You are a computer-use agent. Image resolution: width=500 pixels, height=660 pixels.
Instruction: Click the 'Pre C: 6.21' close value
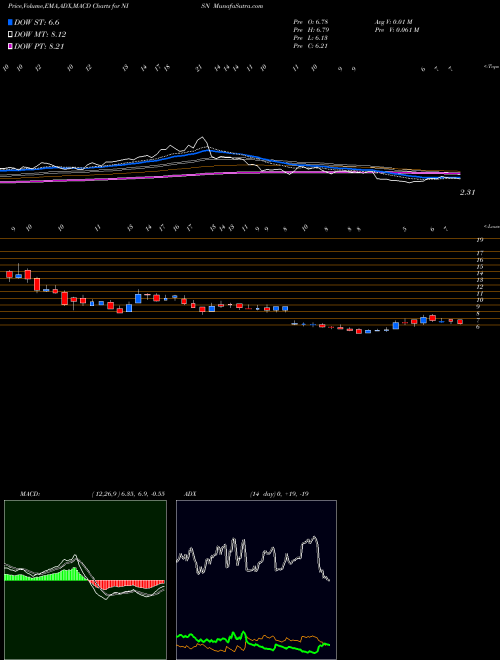(311, 46)
